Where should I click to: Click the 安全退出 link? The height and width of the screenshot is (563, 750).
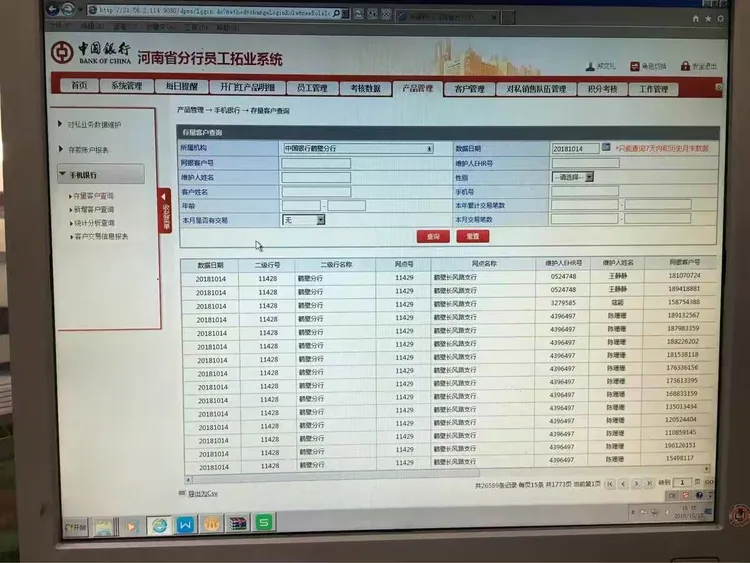pyautogui.click(x=705, y=66)
